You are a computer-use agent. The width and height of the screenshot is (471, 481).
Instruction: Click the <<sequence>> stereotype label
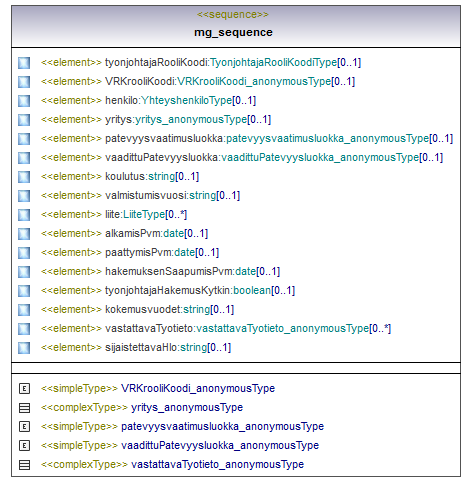(233, 15)
